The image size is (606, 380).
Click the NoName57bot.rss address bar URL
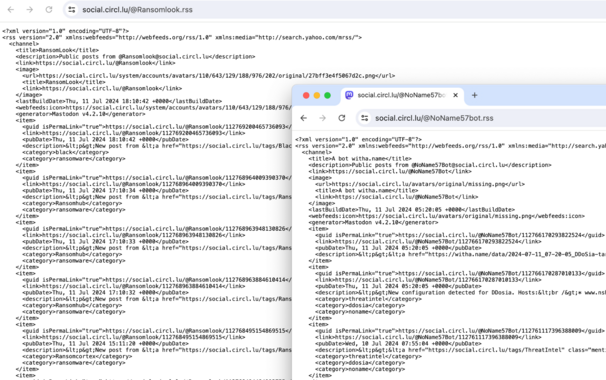tap(434, 118)
